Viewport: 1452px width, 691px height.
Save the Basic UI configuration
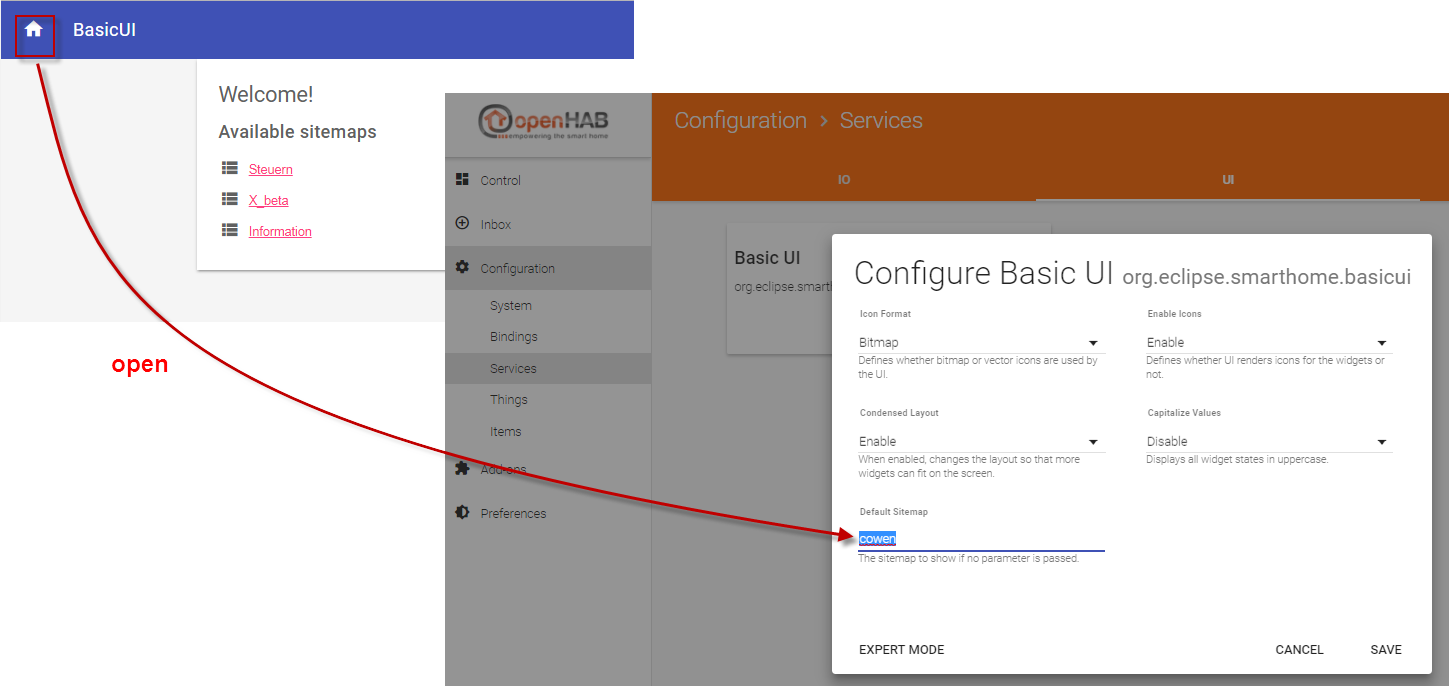coord(1386,649)
